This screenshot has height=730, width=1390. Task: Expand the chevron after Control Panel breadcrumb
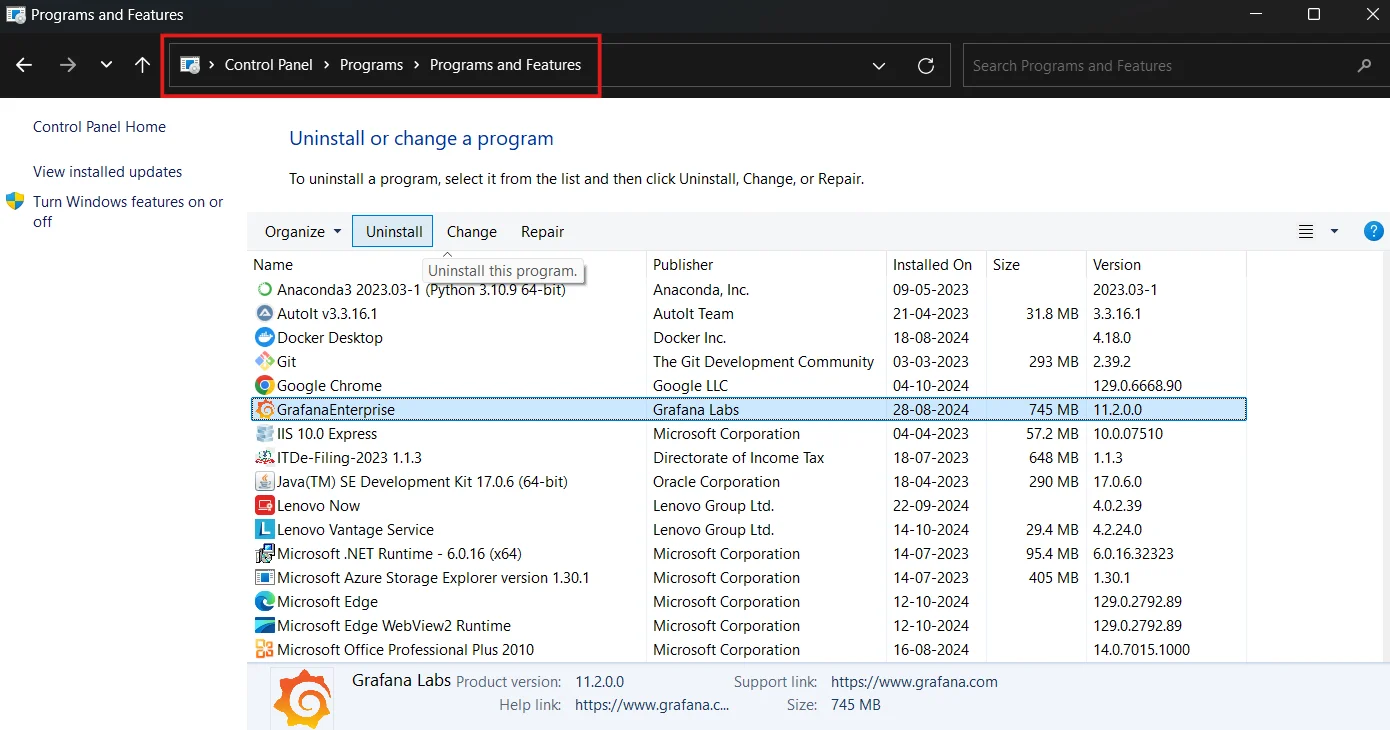327,65
